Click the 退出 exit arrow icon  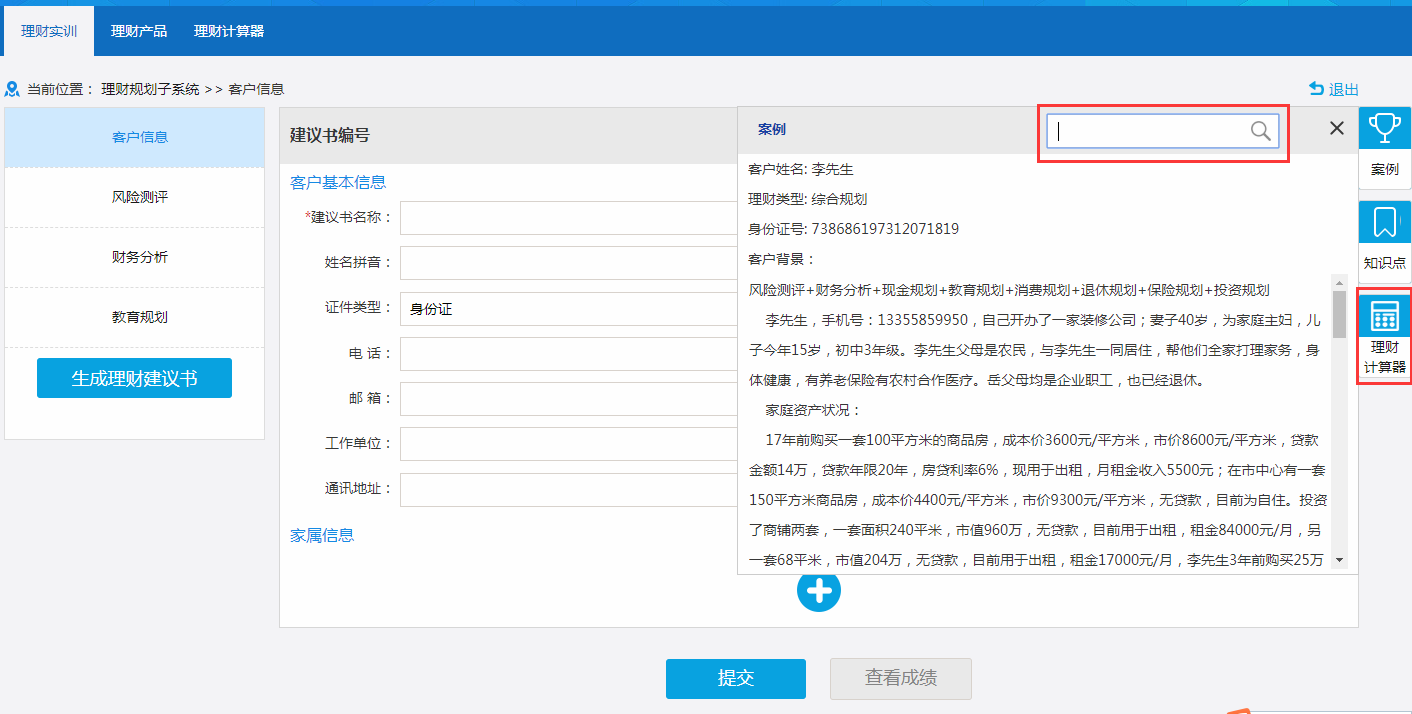tap(1317, 89)
